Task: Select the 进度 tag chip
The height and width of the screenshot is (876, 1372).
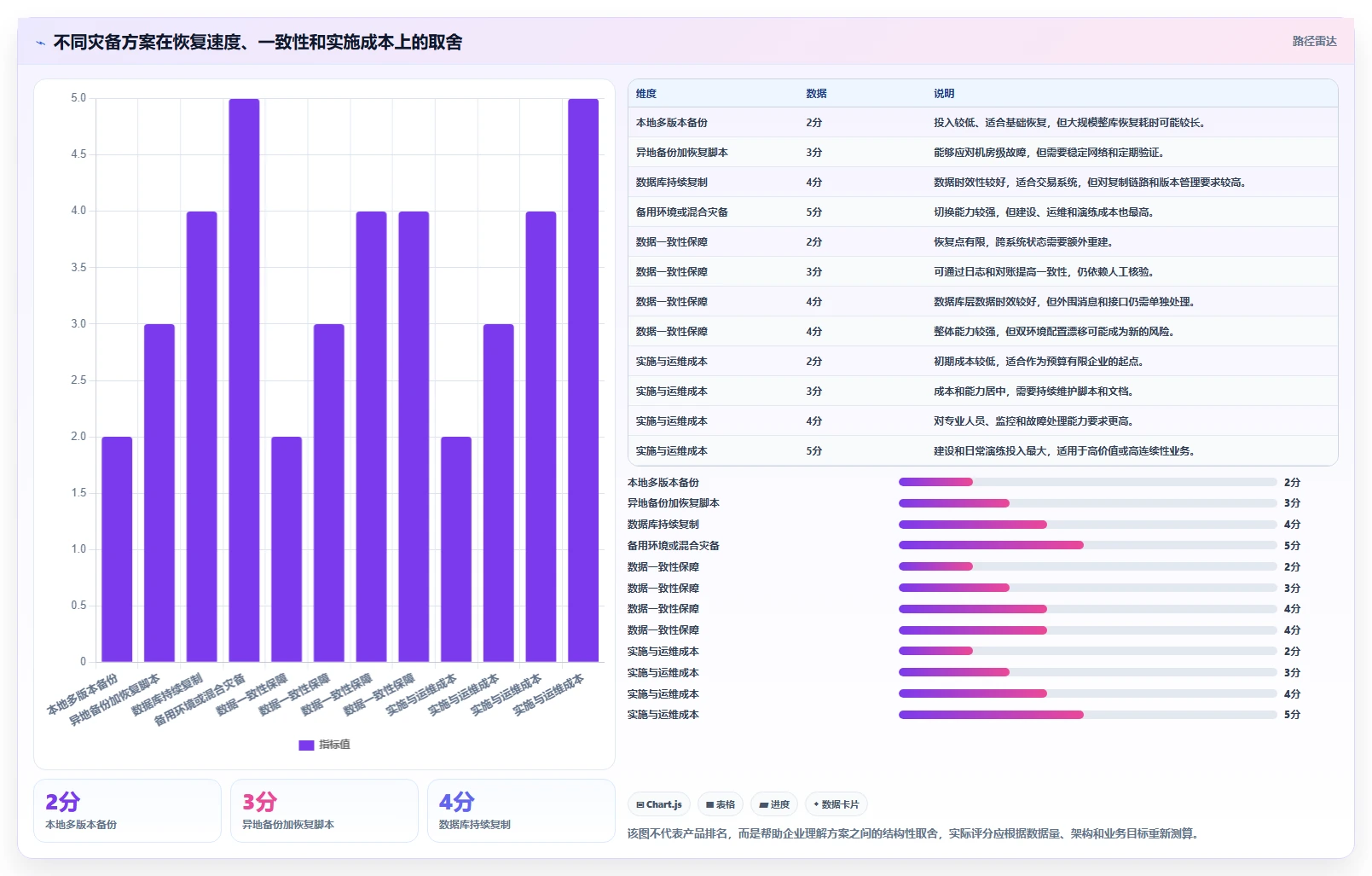Action: [x=774, y=804]
